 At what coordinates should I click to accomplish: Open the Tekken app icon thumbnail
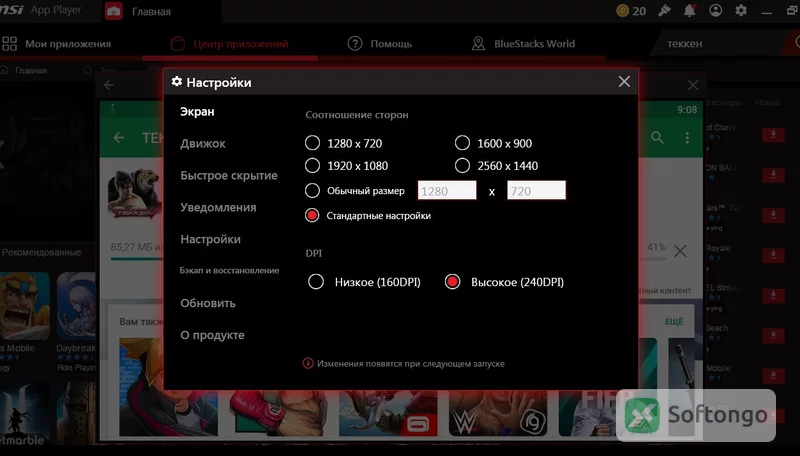135,194
